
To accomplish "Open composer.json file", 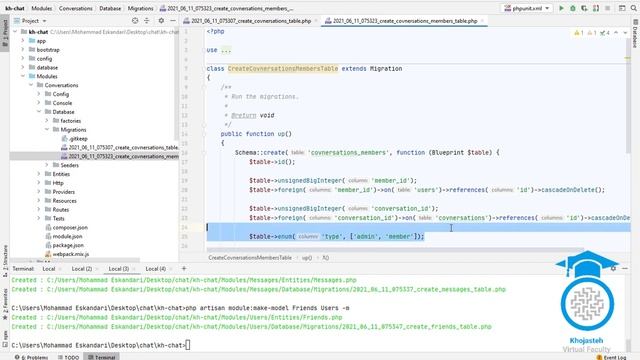I will coord(70,227).
